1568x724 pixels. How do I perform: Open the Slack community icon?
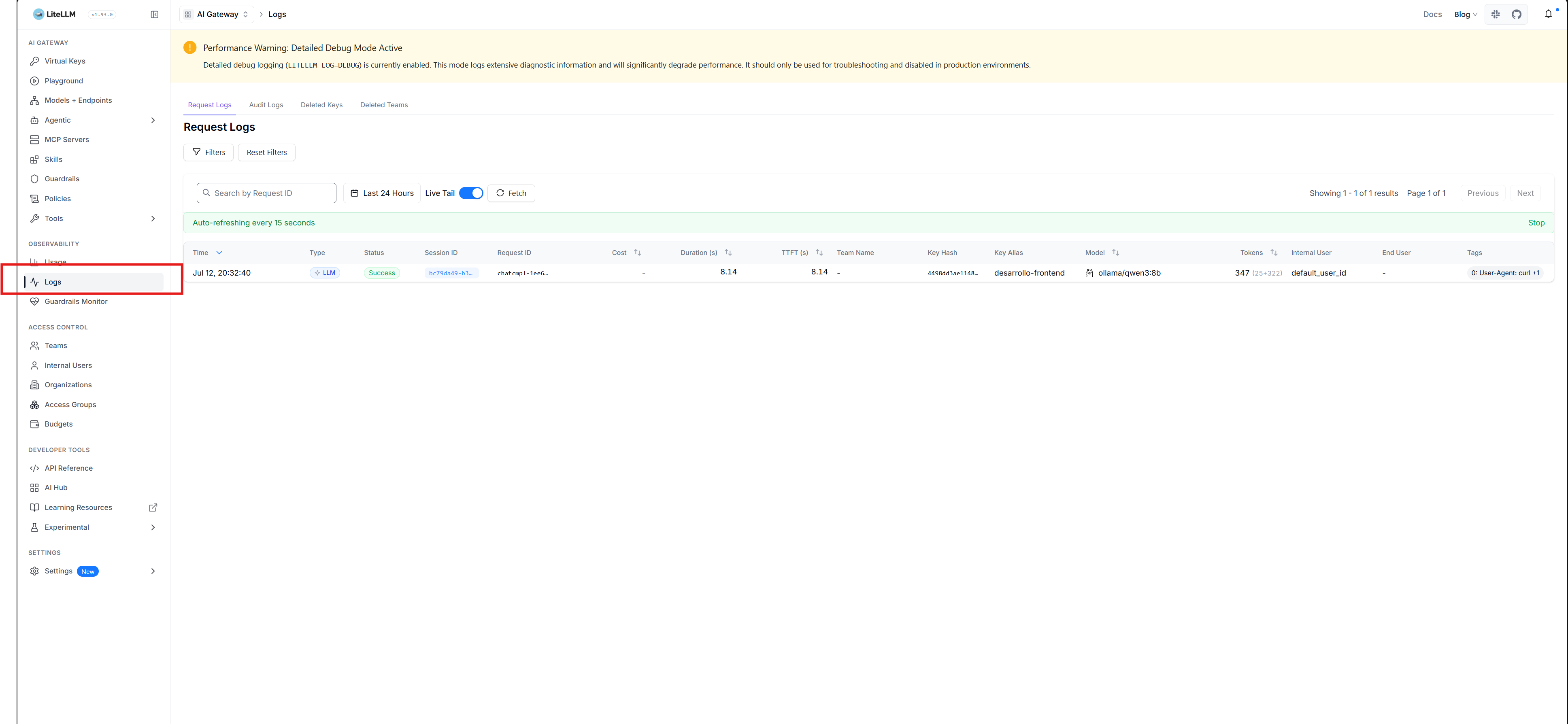(x=1496, y=15)
